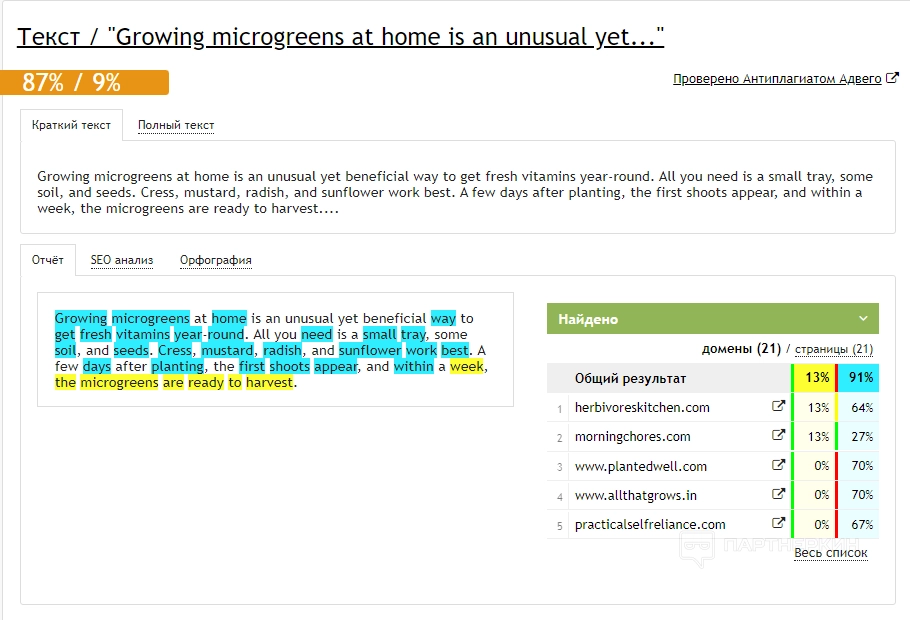Open Весь список full list link
This screenshot has width=910, height=620.
(x=830, y=552)
